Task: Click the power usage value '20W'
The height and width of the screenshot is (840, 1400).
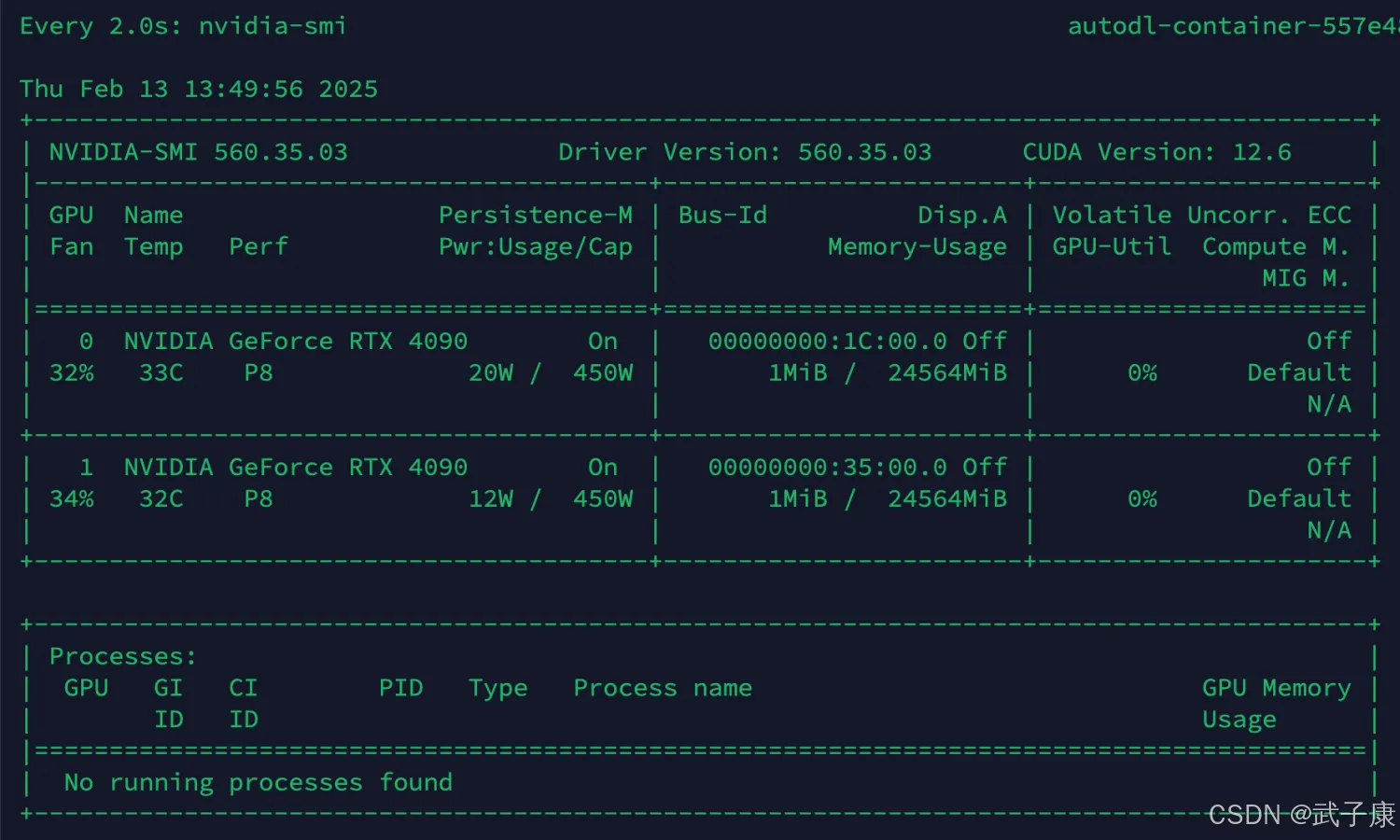Action: pos(491,373)
